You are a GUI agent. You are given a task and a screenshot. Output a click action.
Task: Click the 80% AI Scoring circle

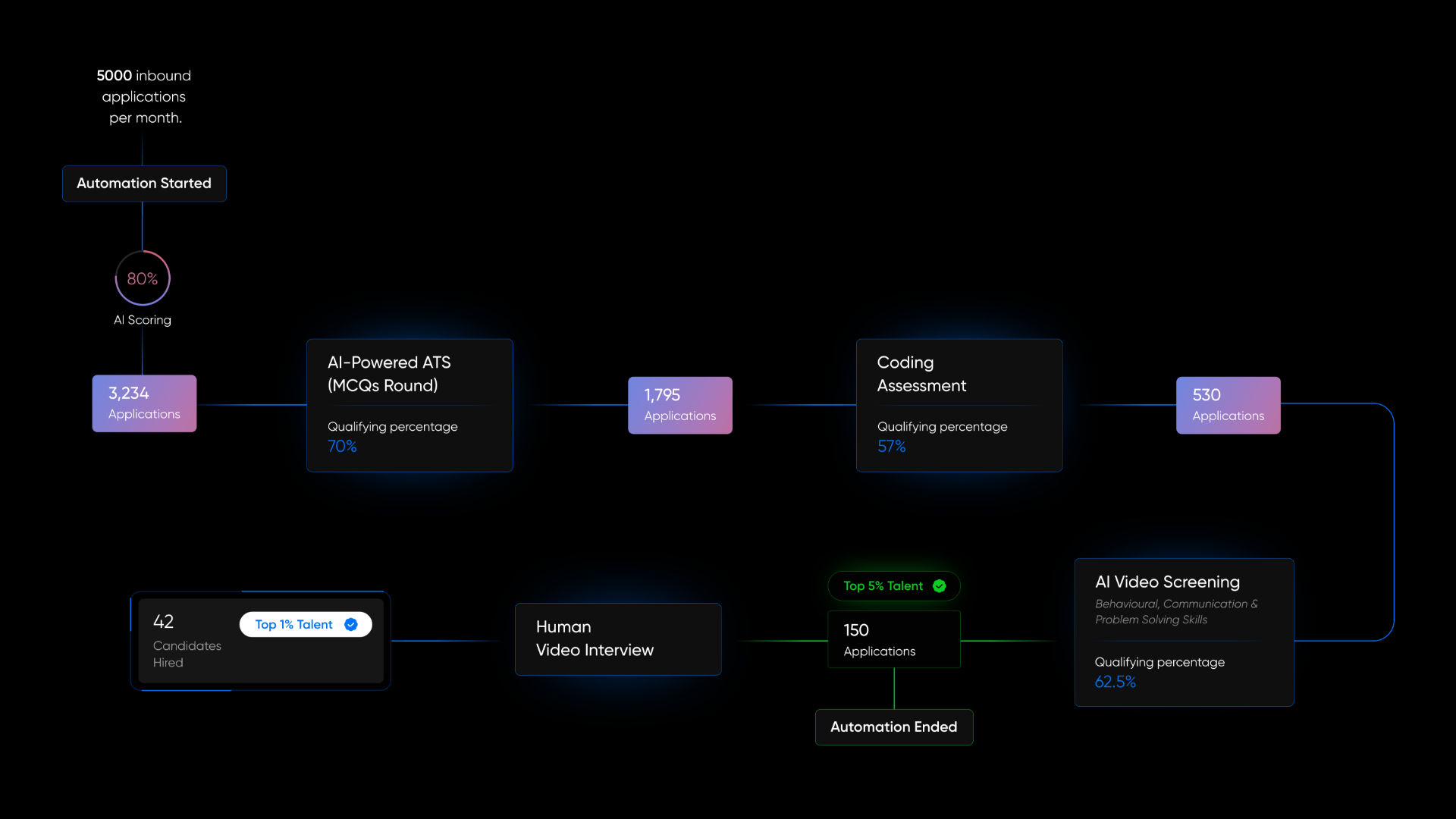[x=143, y=278]
